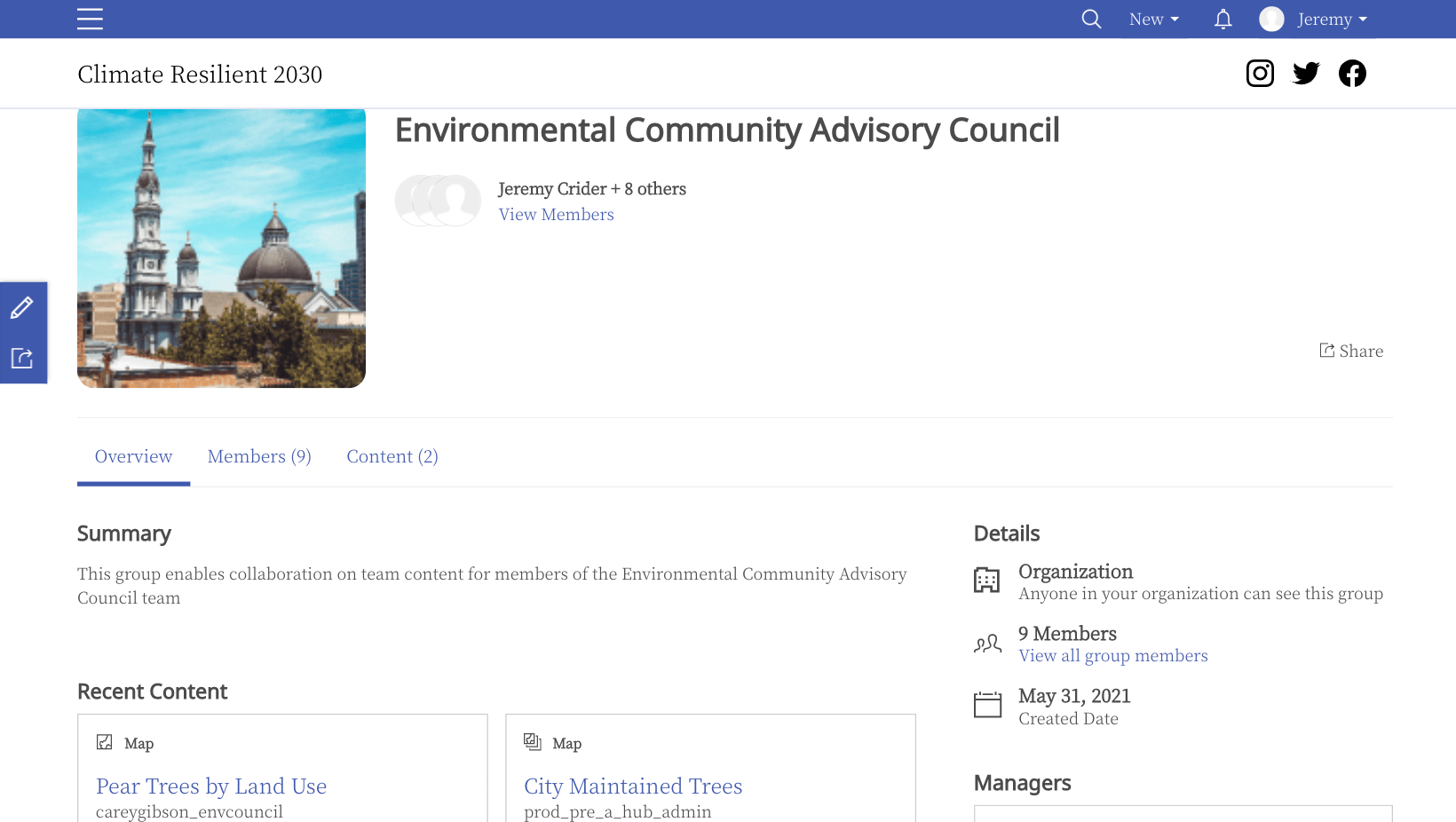Open Pear Trees by Land Use map
The width and height of the screenshot is (1456, 822).
(x=211, y=786)
